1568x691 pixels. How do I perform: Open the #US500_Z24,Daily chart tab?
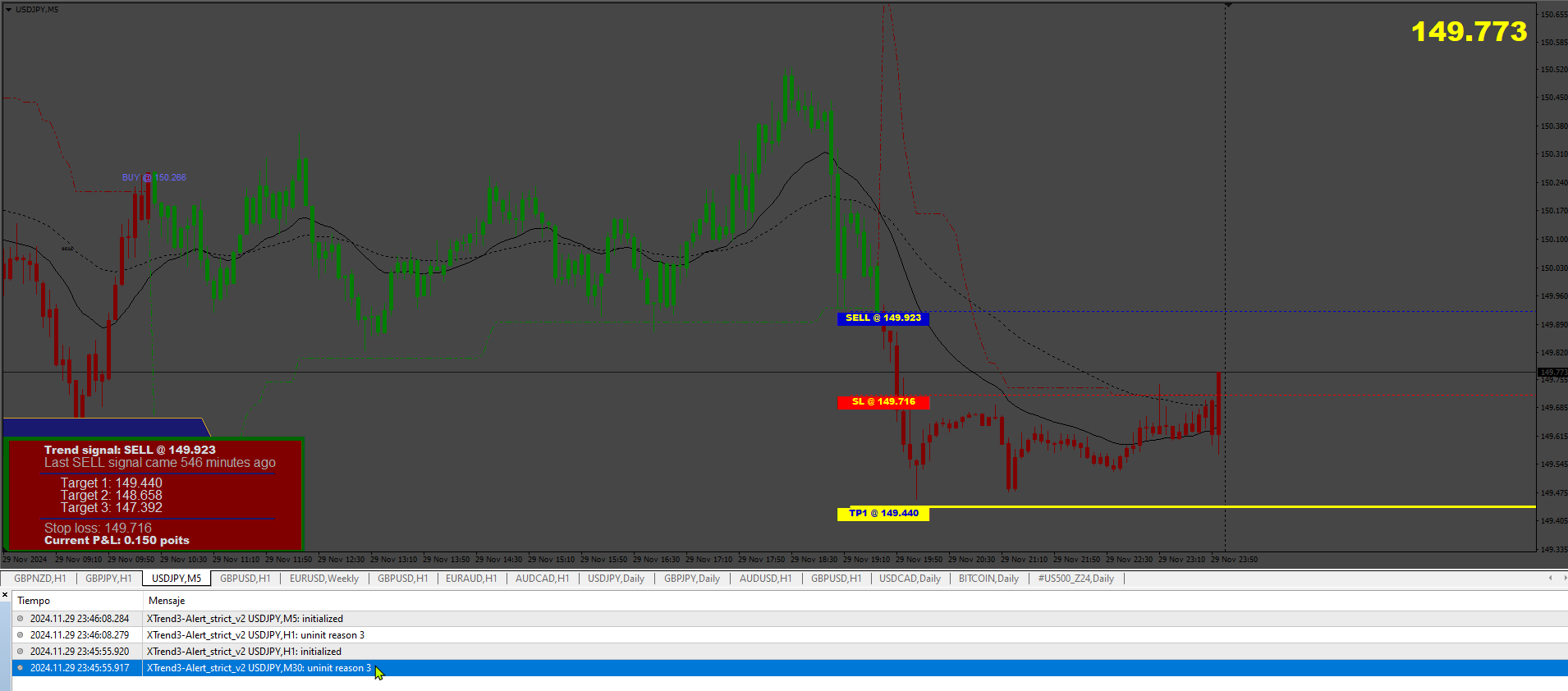1075,579
